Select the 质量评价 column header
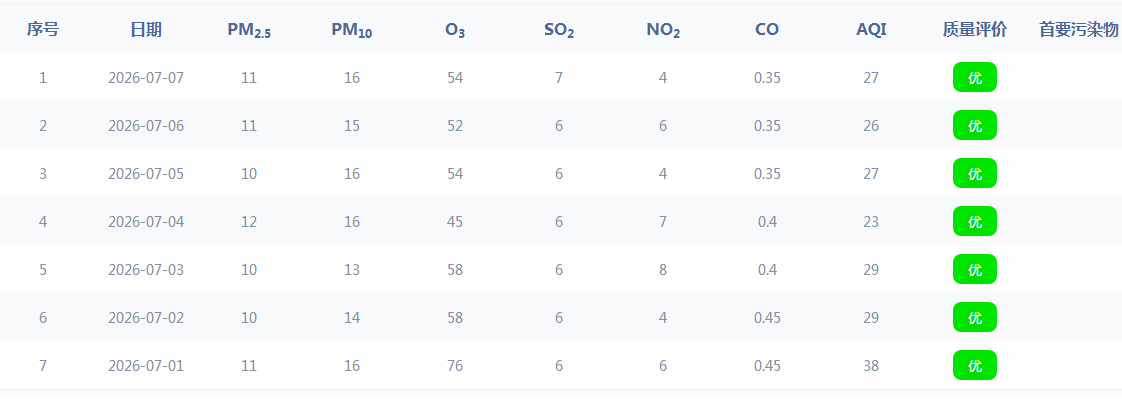The height and width of the screenshot is (416, 1122). click(975, 29)
